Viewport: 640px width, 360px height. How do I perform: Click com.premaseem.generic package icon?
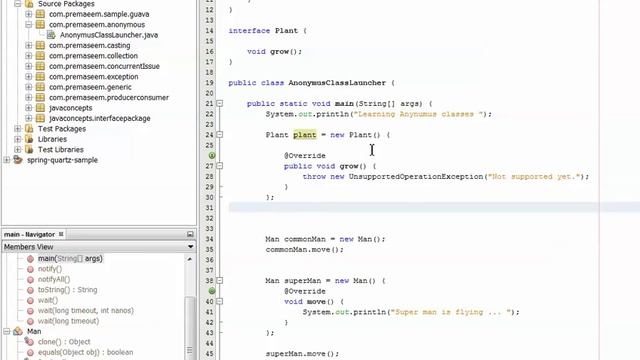pos(40,87)
